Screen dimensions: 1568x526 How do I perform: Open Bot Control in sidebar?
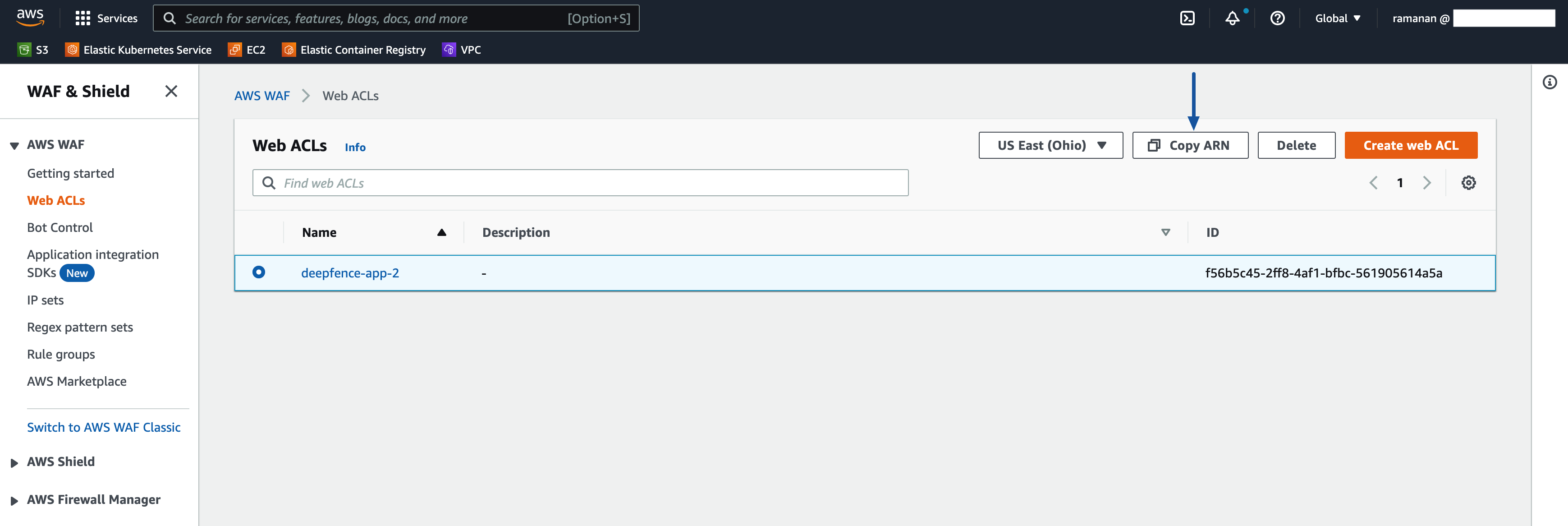click(x=60, y=228)
